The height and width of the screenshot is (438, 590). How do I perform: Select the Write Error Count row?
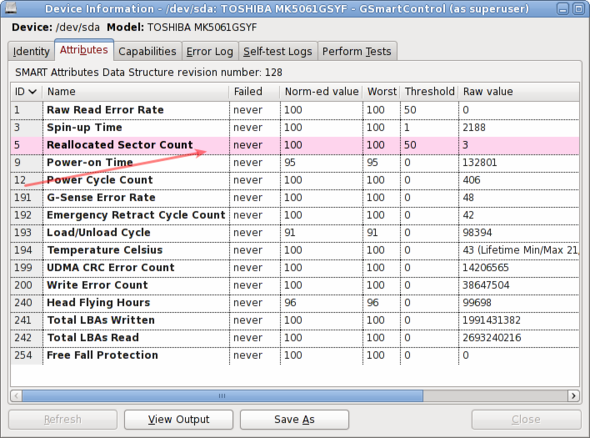295,285
